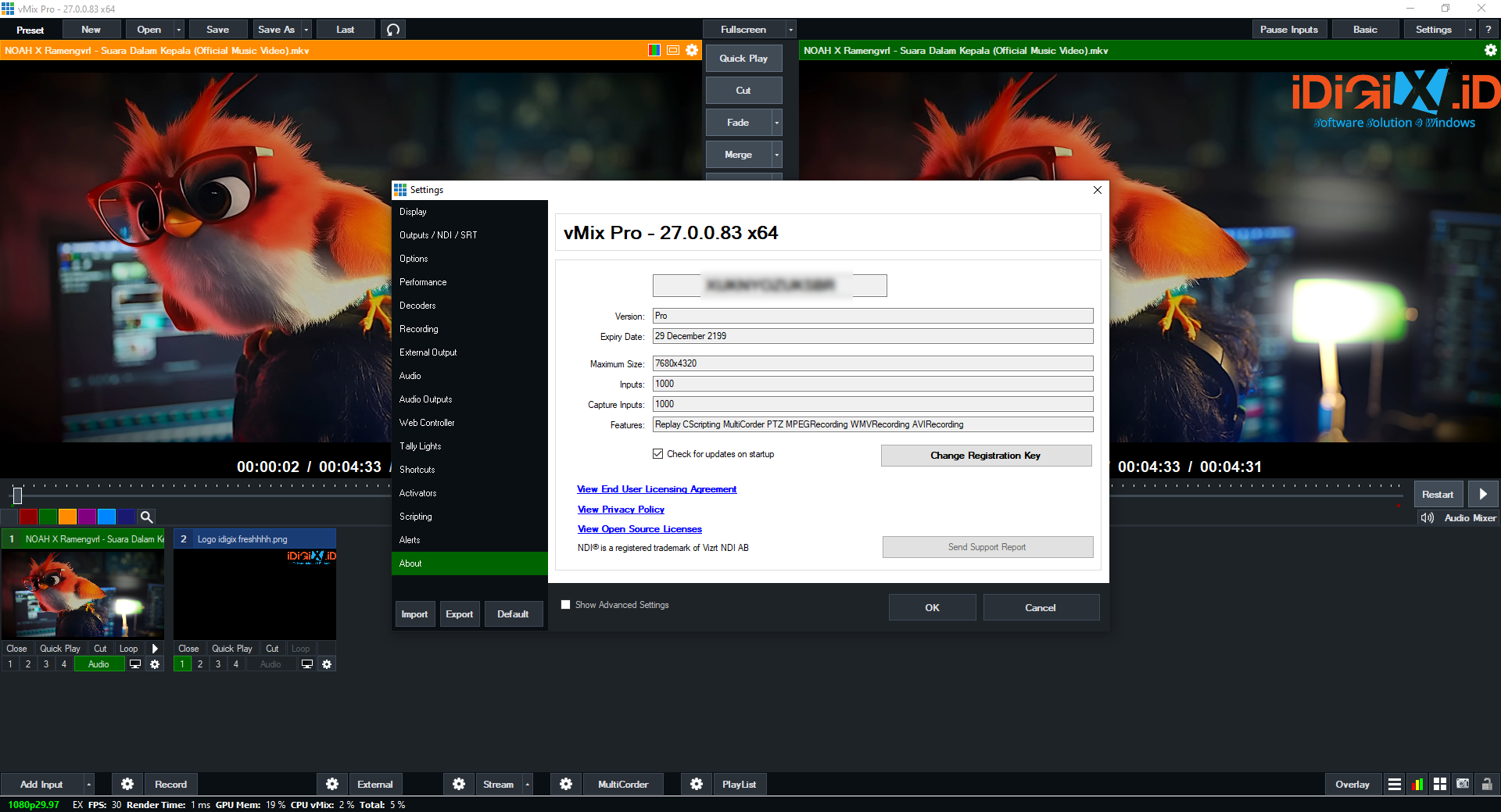Toggle audio meters bar-chart icon

tap(1417, 784)
